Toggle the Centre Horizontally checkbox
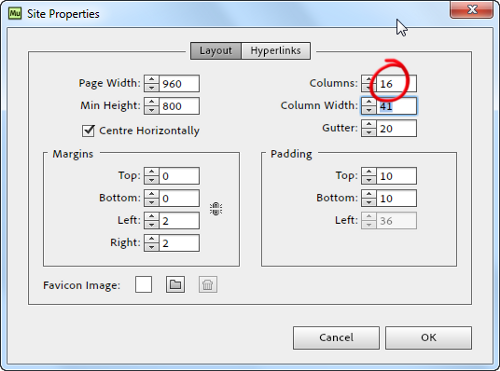 click(88, 131)
